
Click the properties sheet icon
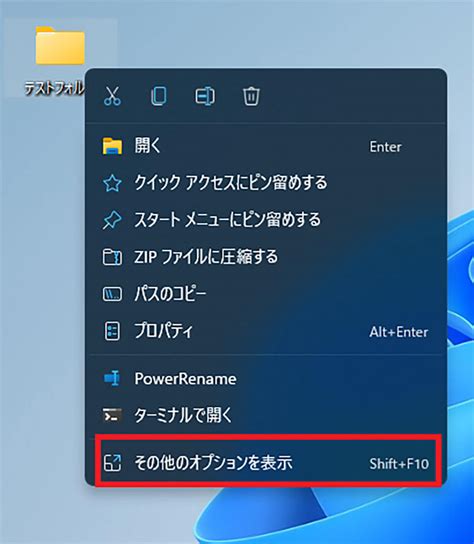pos(112,331)
